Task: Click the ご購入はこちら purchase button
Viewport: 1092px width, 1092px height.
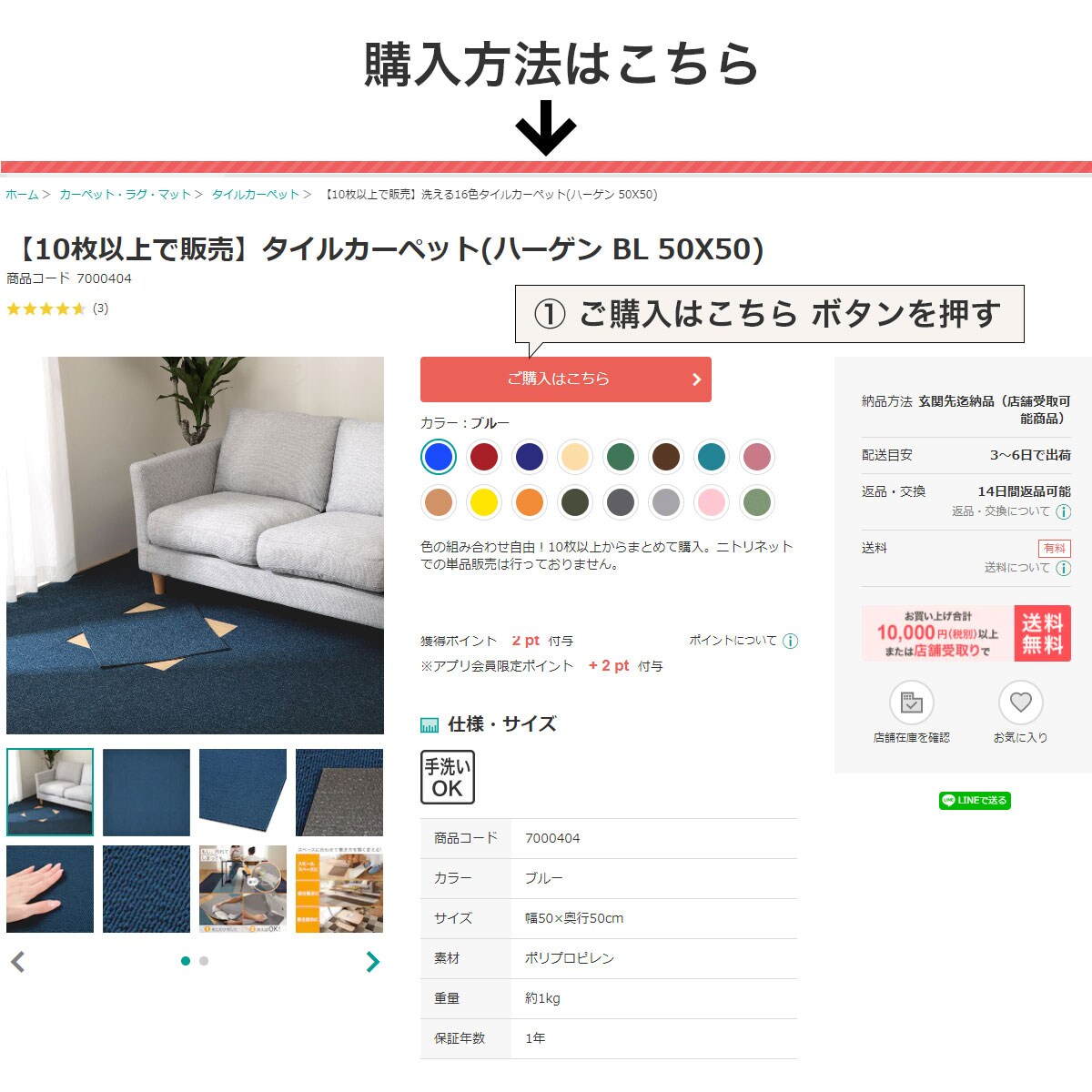Action: 566,379
